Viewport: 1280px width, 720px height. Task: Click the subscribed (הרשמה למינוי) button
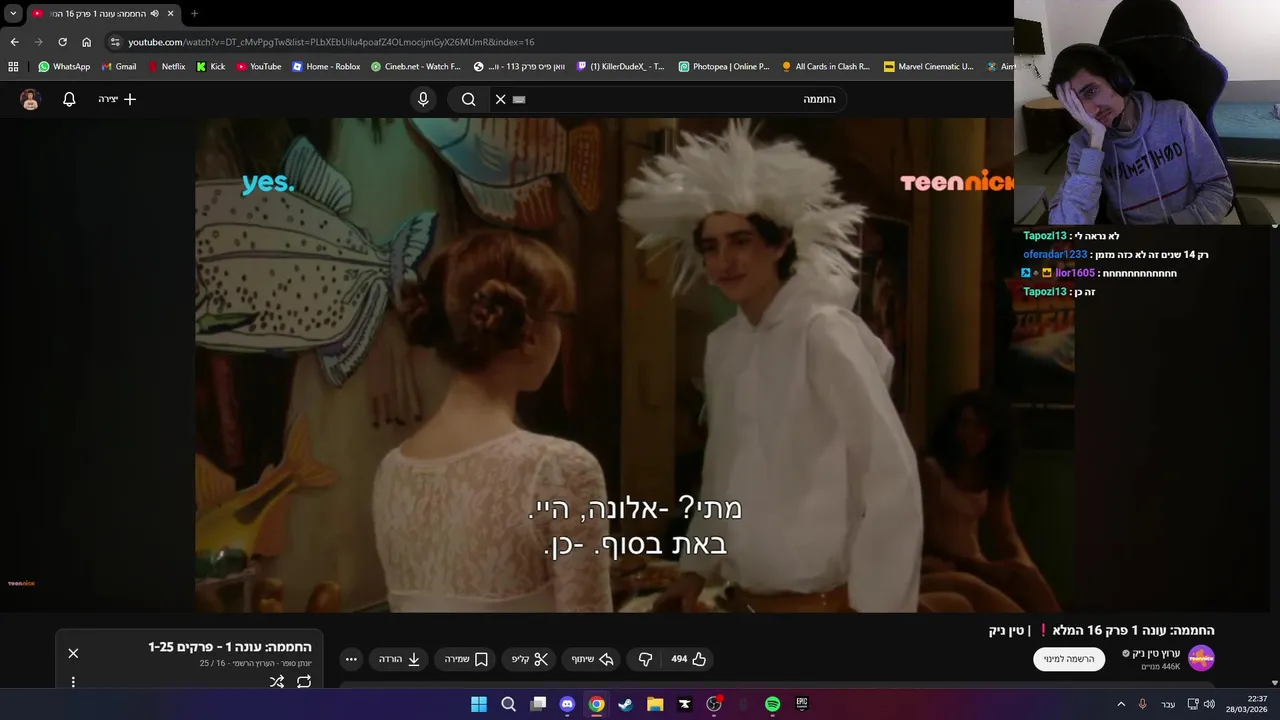click(x=1069, y=659)
